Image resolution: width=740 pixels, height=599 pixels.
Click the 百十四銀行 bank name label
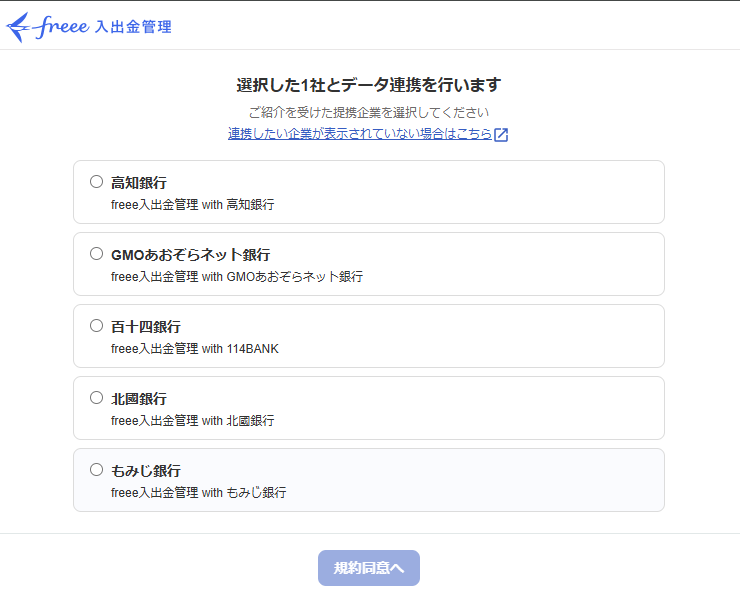pyautogui.click(x=146, y=327)
